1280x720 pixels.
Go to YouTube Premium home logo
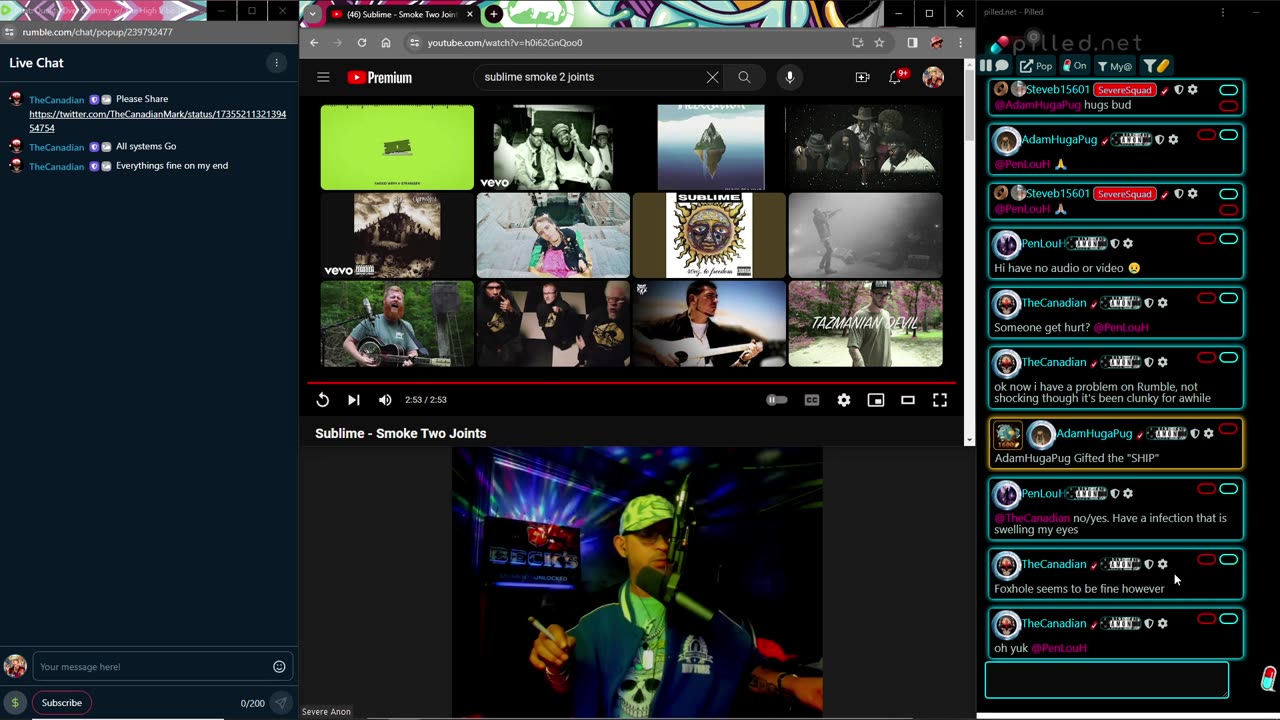379,77
